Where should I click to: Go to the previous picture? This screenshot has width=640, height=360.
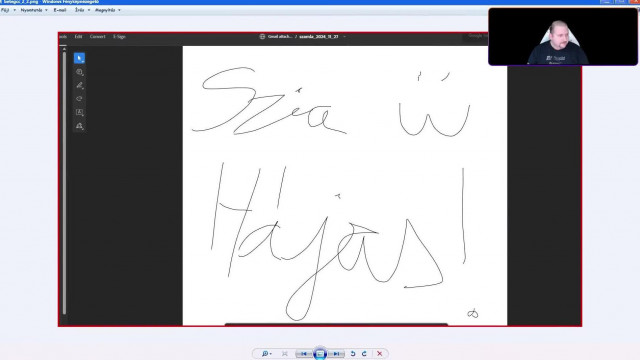[303, 353]
